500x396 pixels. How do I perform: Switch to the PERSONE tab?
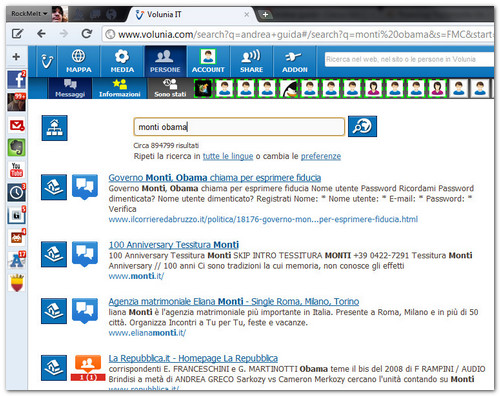[x=165, y=61]
